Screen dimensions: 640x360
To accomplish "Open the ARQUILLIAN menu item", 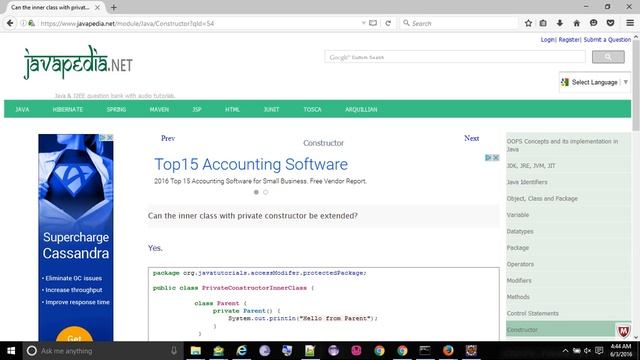I will (361, 109).
